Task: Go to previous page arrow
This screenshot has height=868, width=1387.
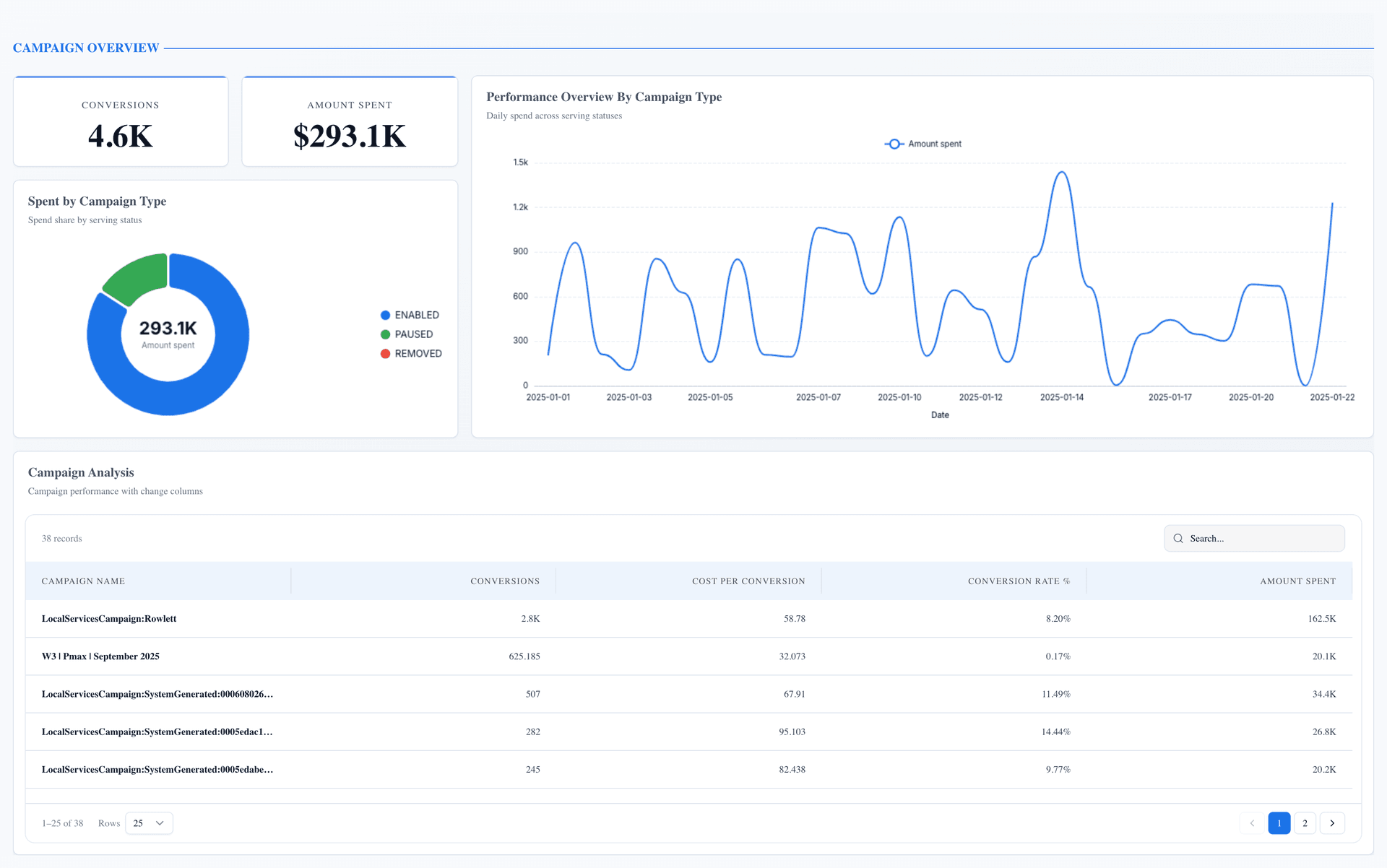Action: 1252,823
